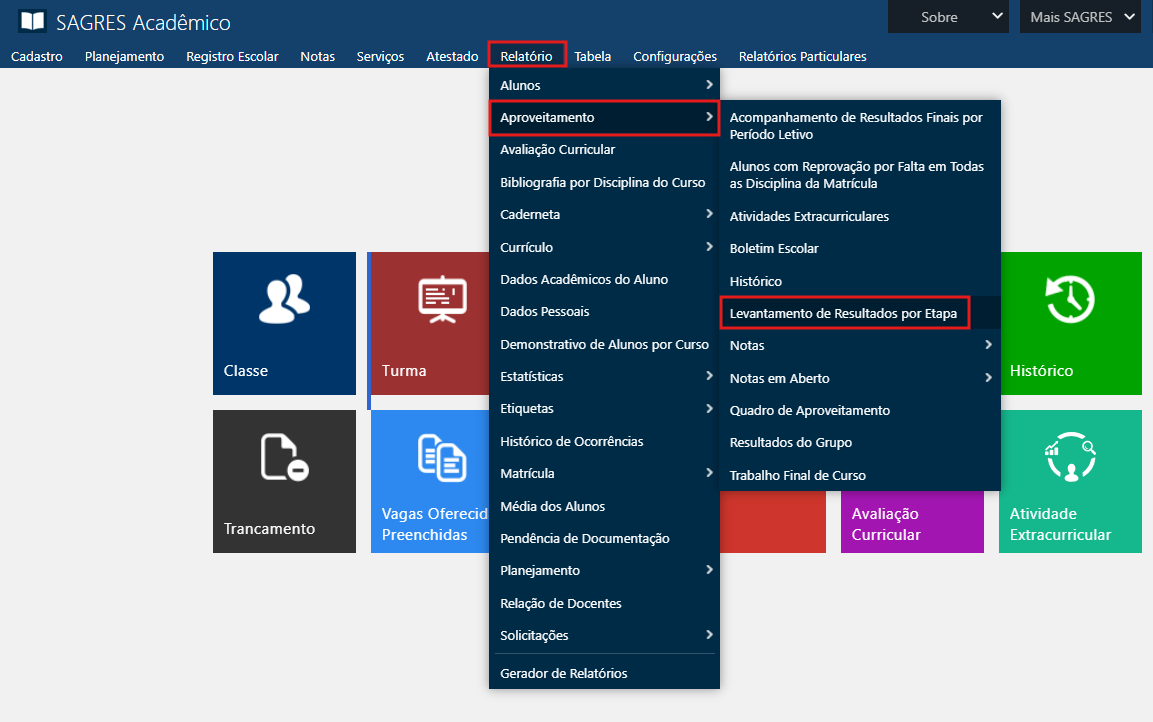Image resolution: width=1153 pixels, height=722 pixels.
Task: Expand the Mais SAGRES dropdown
Action: tap(1080, 17)
